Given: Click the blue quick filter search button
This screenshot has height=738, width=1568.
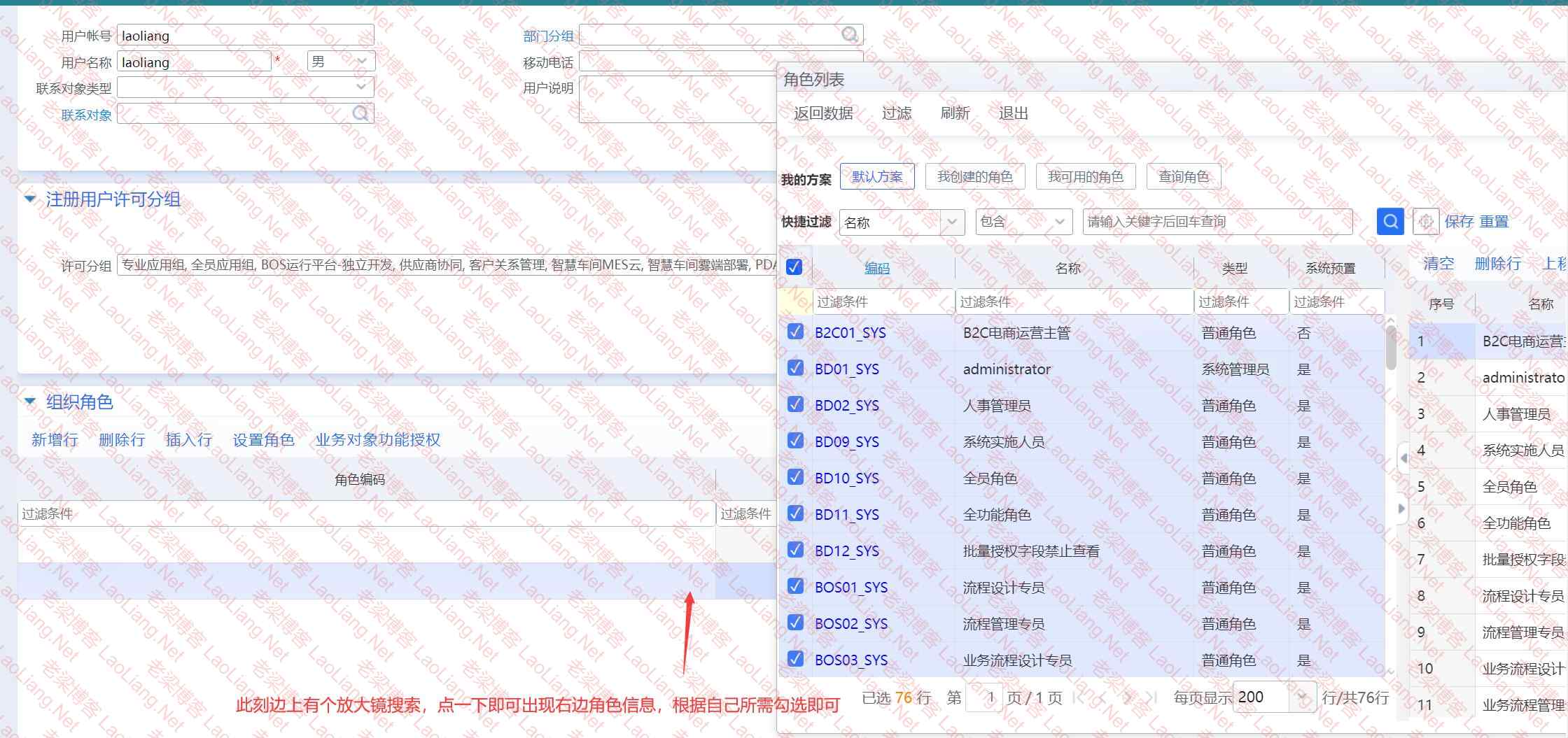Looking at the screenshot, I should (1390, 222).
